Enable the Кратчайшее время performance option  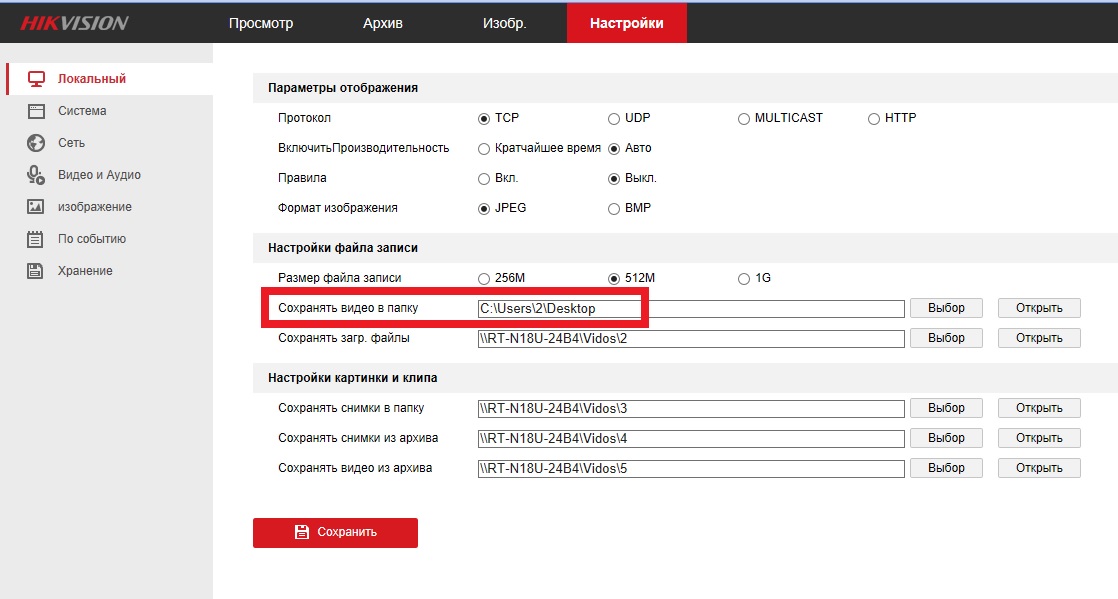(484, 149)
